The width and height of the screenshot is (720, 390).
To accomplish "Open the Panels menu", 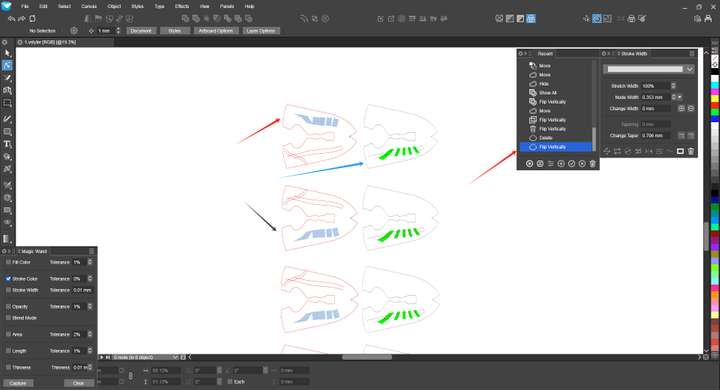I will (227, 6).
